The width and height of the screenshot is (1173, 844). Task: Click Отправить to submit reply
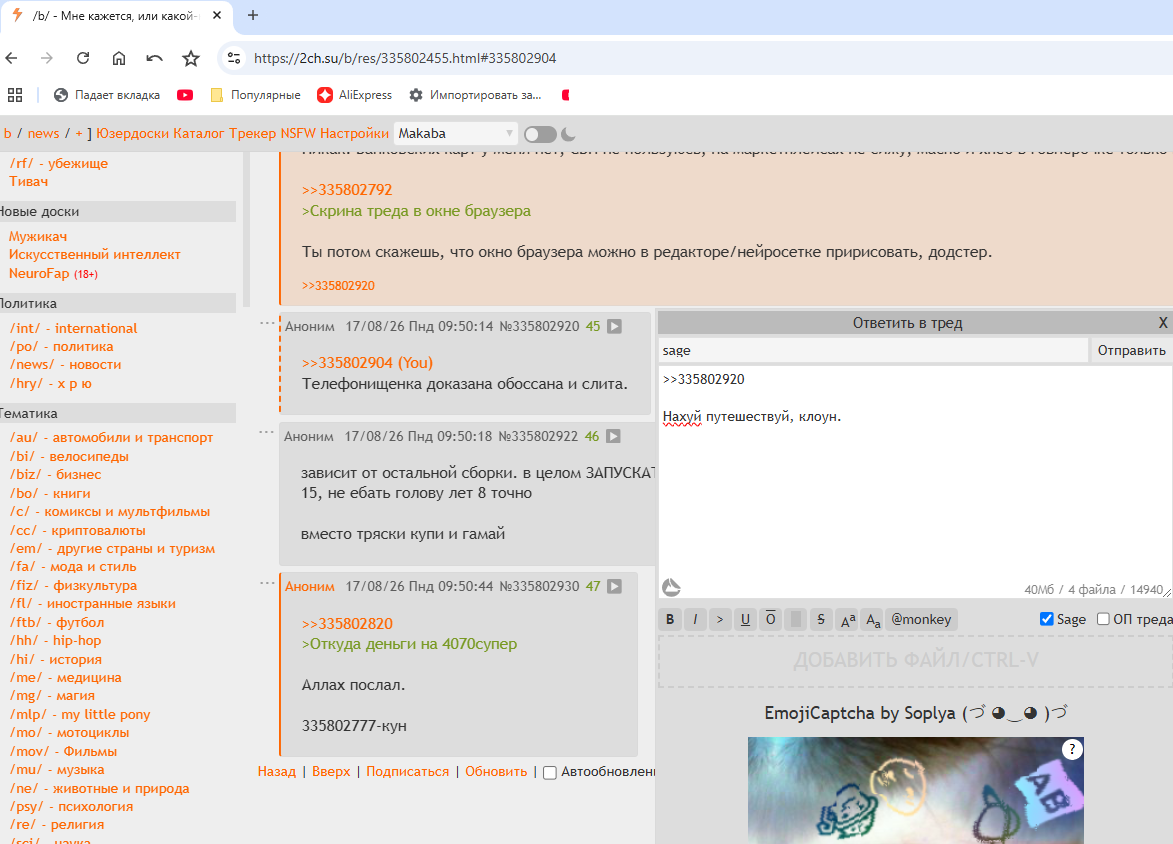click(1131, 350)
